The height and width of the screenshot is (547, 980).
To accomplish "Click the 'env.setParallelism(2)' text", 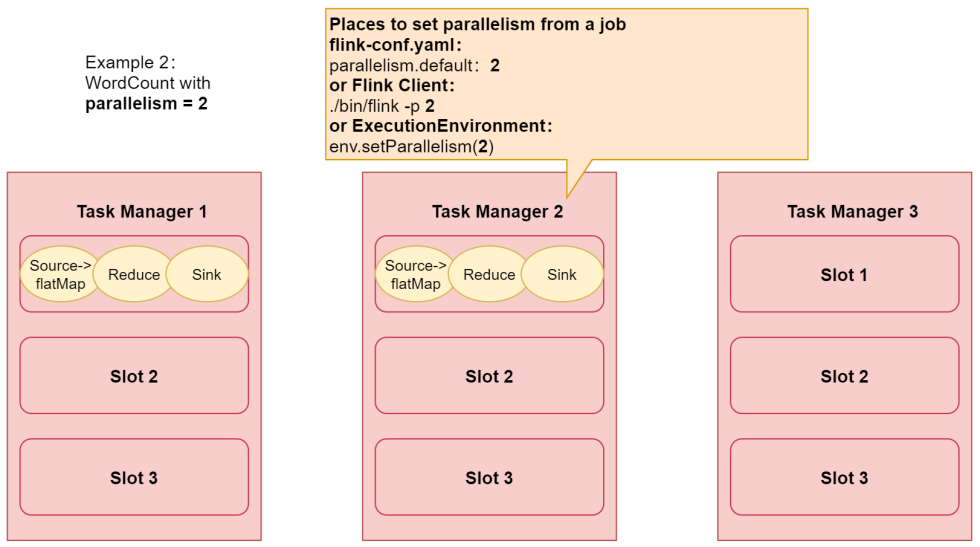I will point(411,147).
